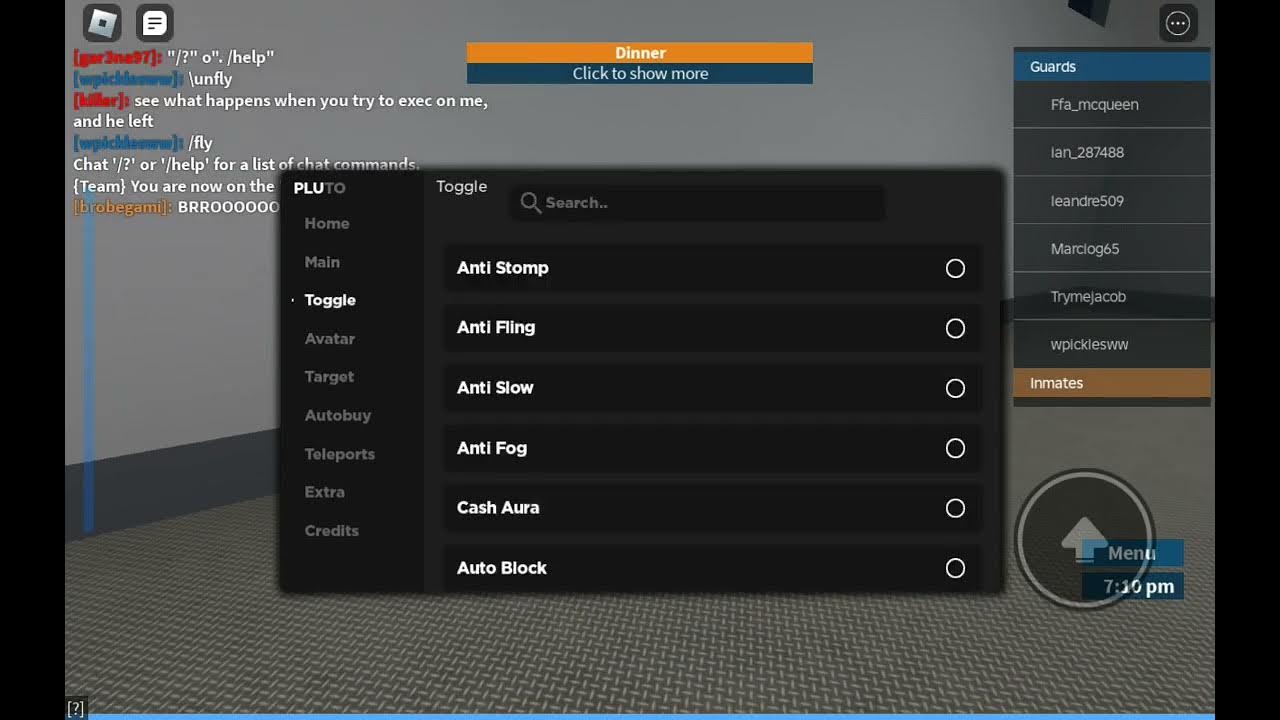Click the PLUTO title label

[x=319, y=188]
